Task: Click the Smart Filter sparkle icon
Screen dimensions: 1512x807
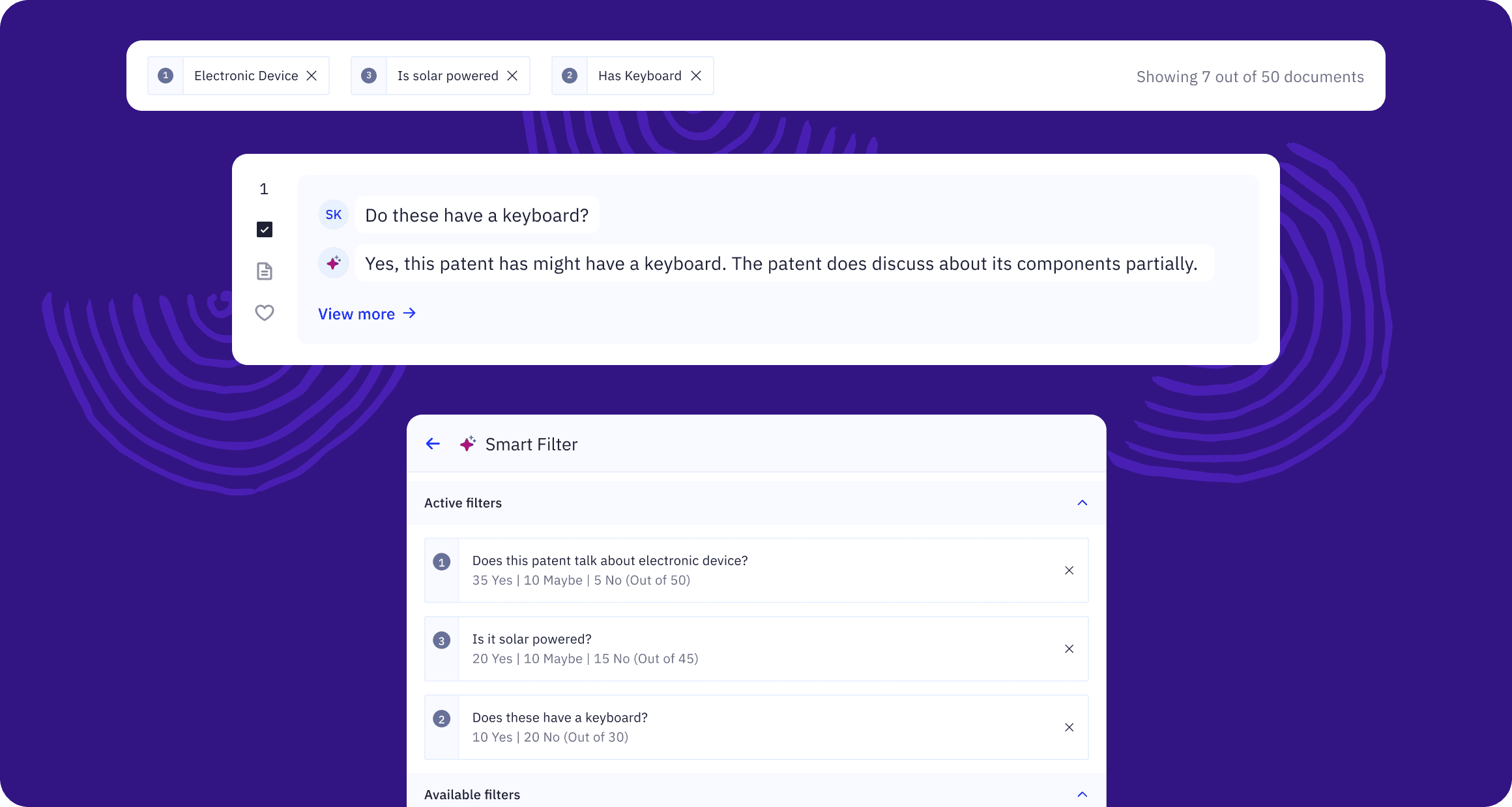Action: pos(467,444)
